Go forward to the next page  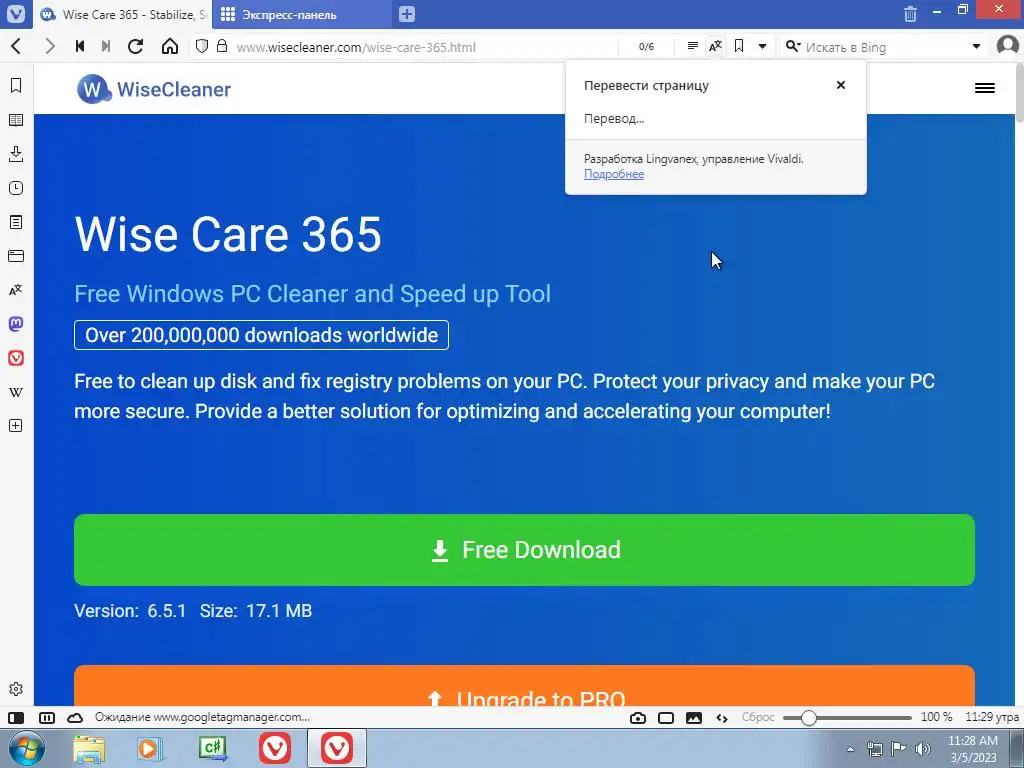(x=50, y=46)
